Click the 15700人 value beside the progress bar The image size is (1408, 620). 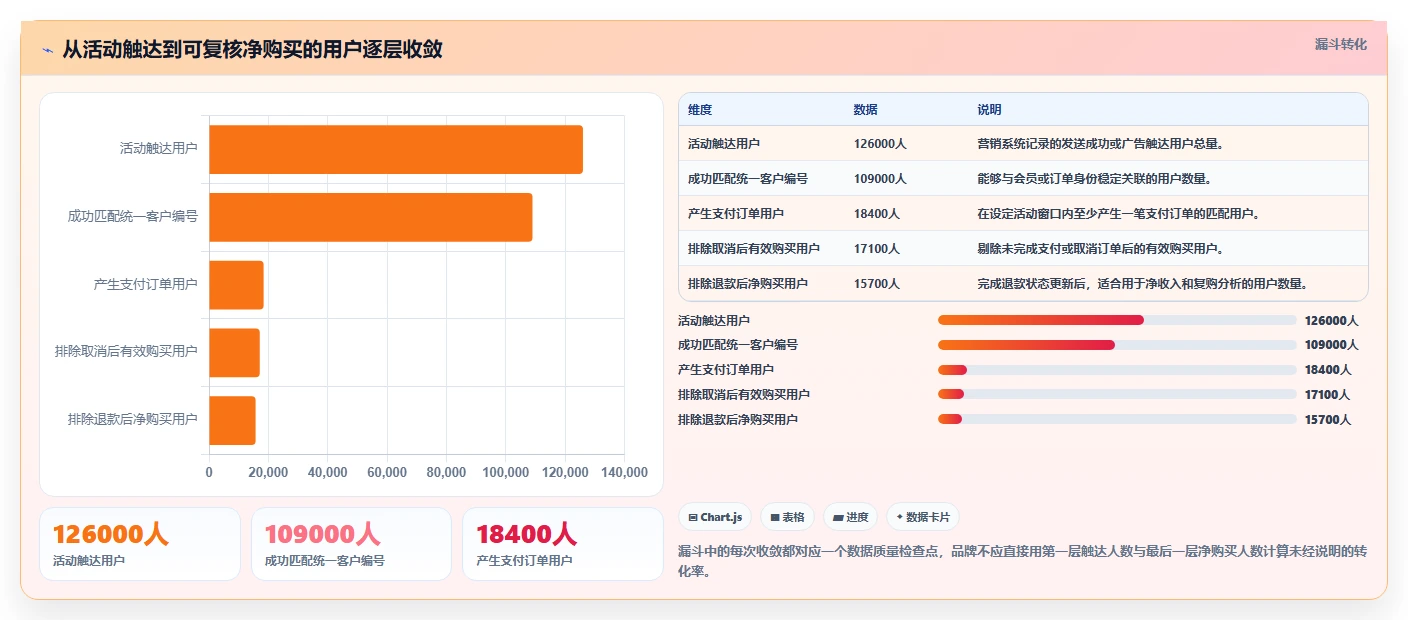1328,420
